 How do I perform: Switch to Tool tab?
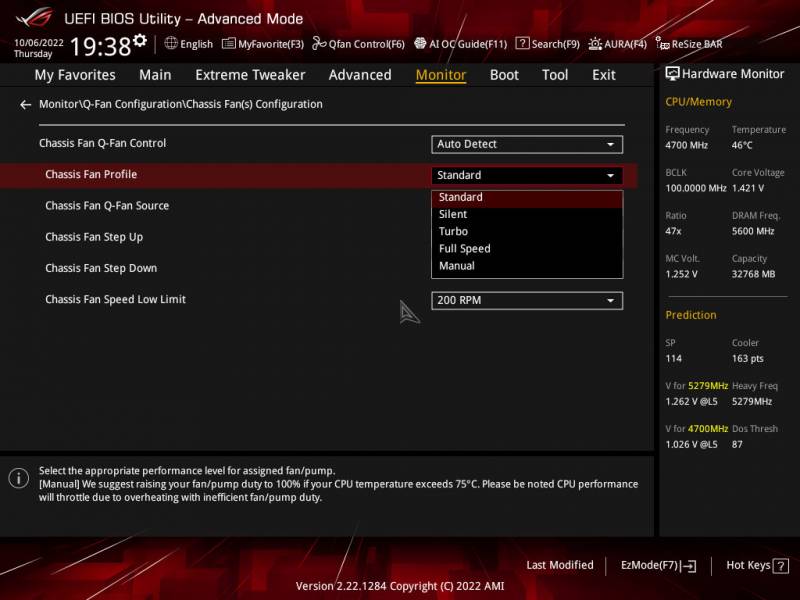[555, 75]
